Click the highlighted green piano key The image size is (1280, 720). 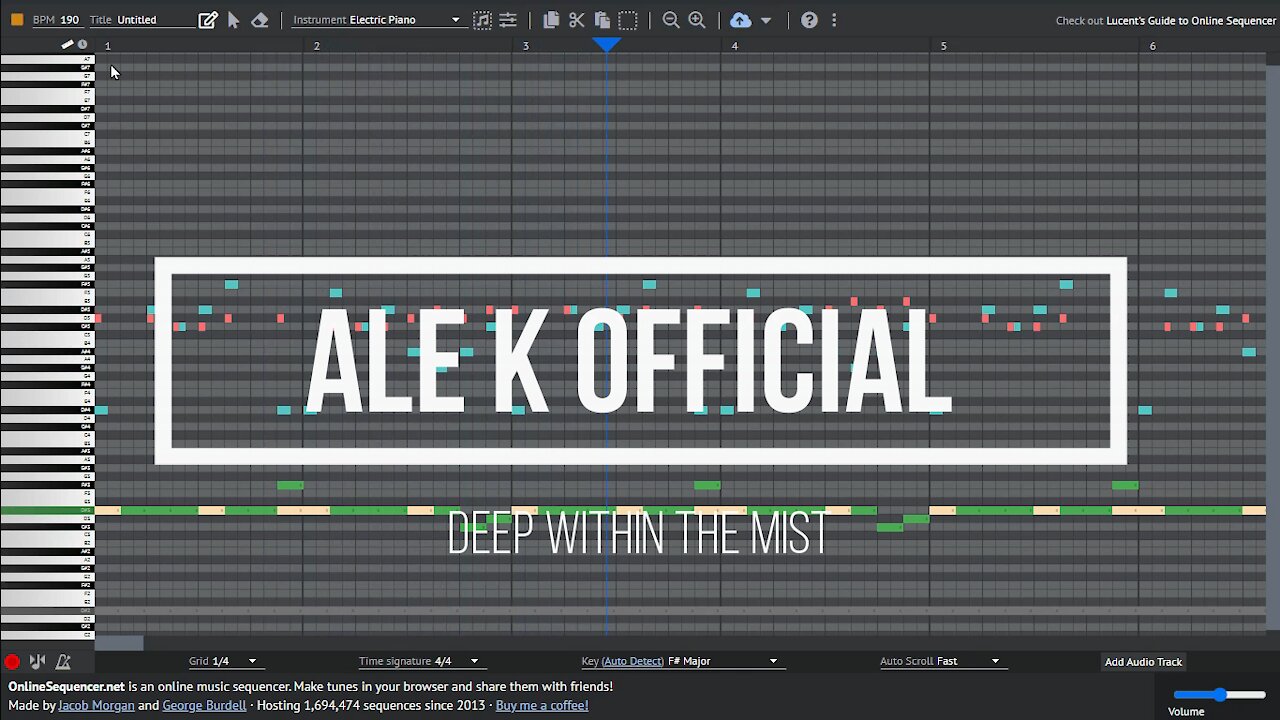tap(47, 511)
